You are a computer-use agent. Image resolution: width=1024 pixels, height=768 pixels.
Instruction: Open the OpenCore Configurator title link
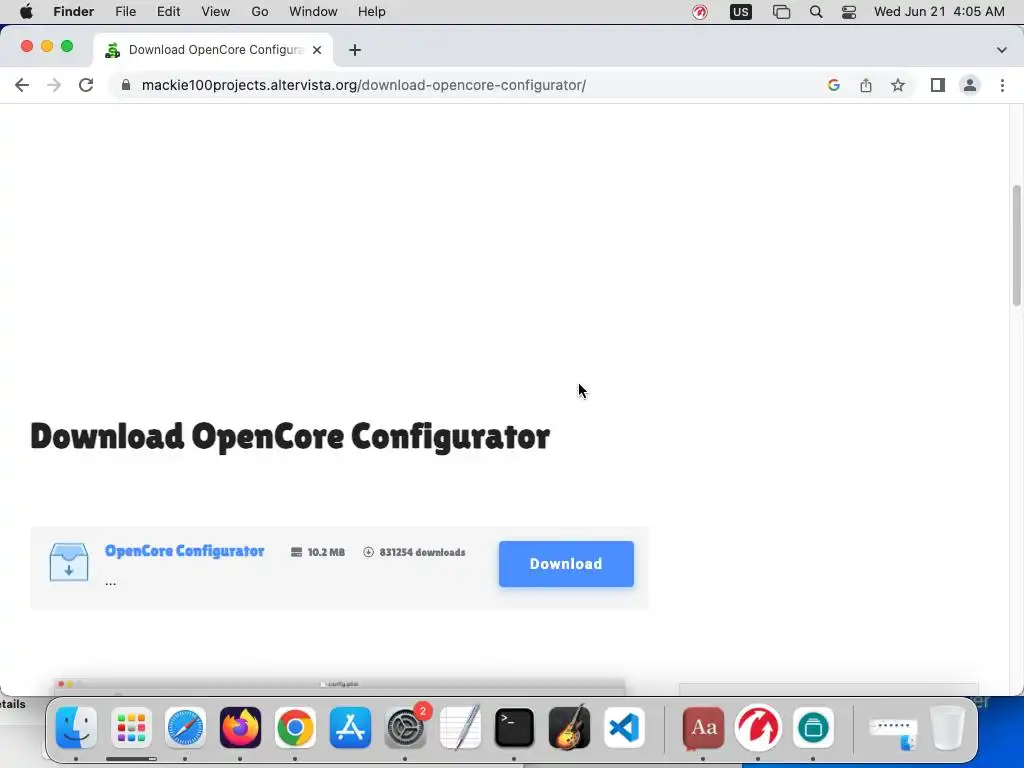(184, 551)
